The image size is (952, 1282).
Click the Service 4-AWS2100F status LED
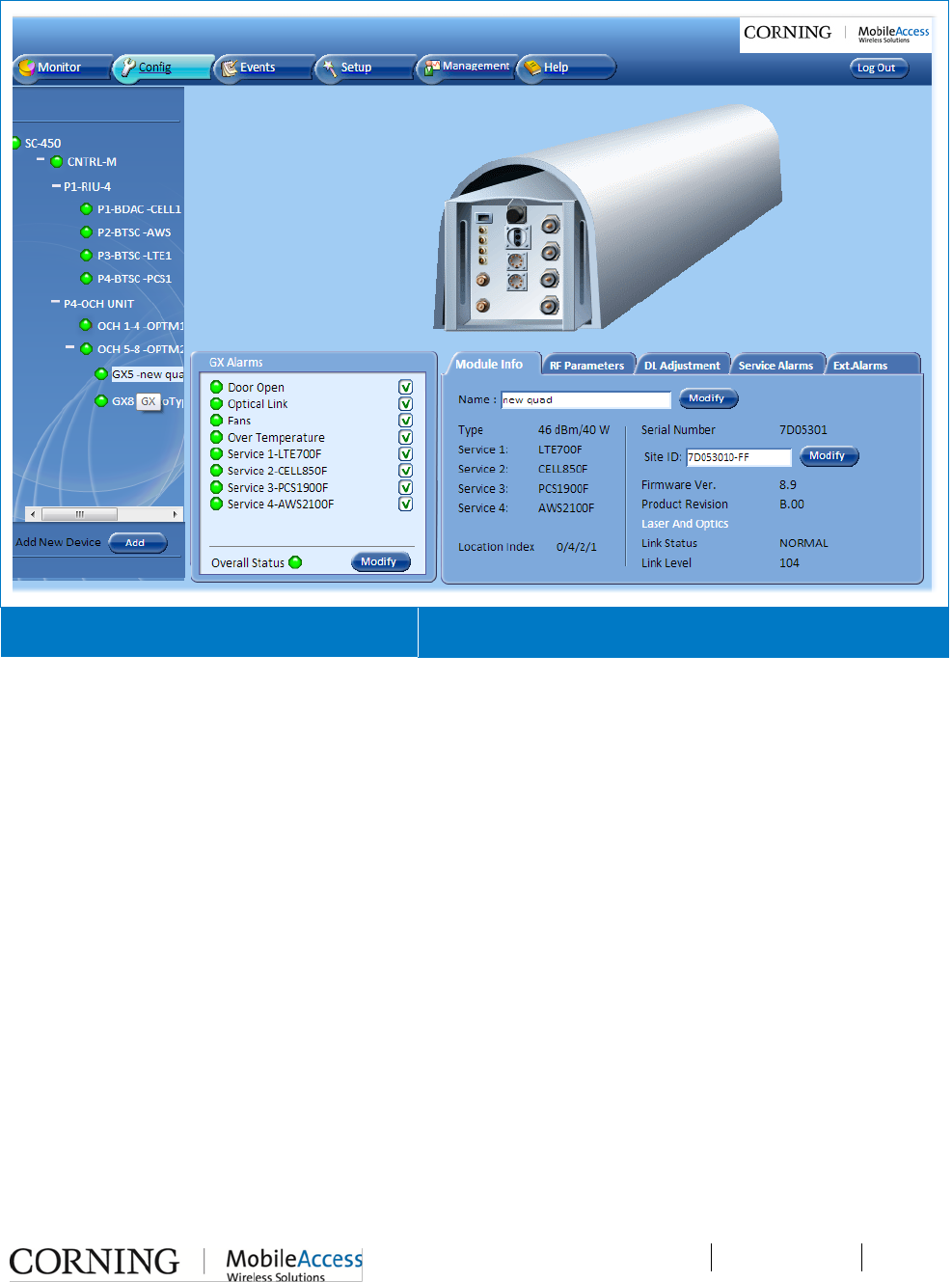[x=217, y=504]
